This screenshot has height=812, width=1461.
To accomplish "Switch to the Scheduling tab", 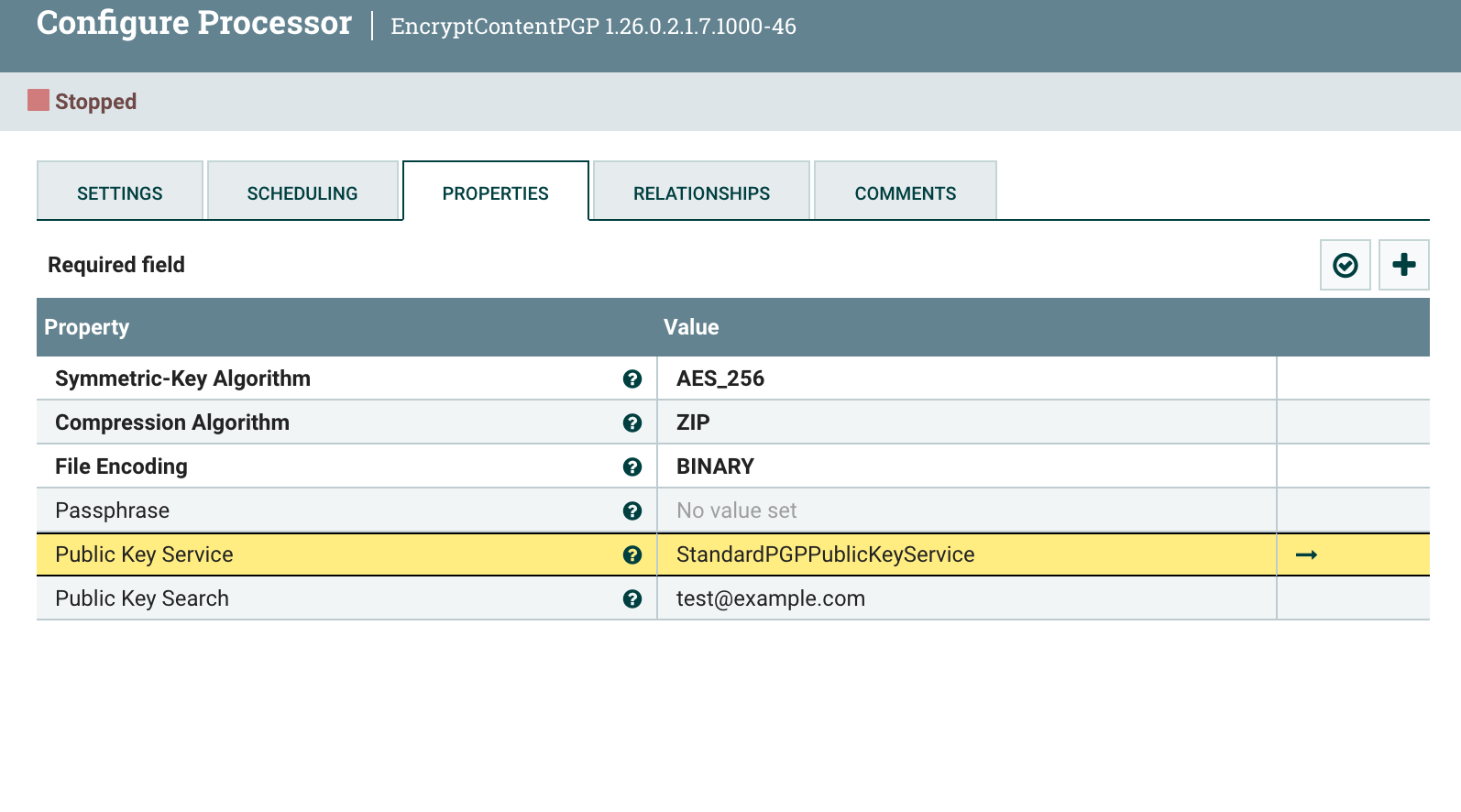I will click(302, 191).
